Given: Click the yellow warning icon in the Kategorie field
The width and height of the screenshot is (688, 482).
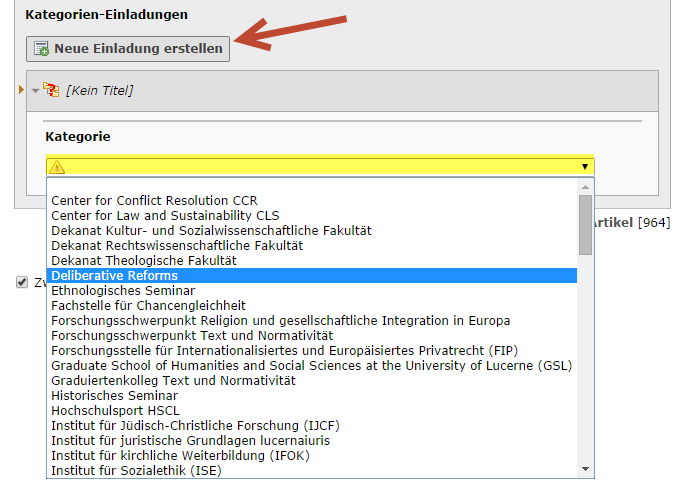Looking at the screenshot, I should 57,167.
